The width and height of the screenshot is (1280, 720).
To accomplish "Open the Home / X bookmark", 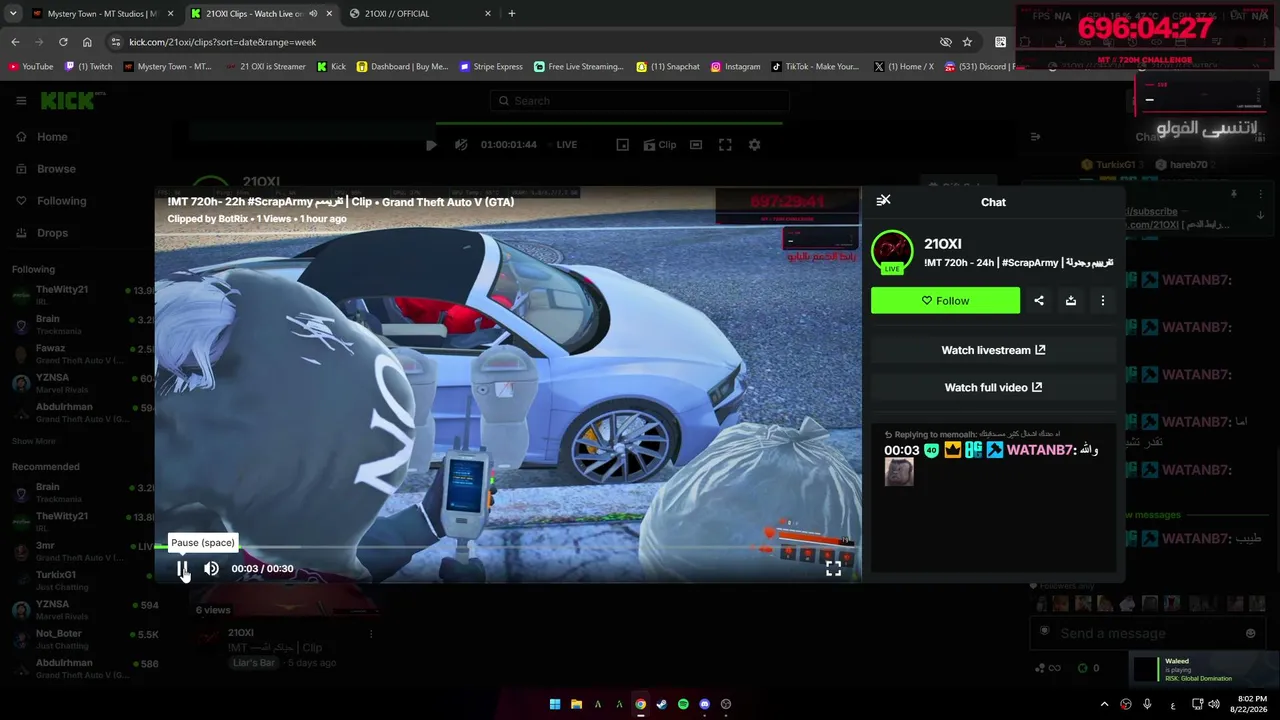I will [904, 67].
